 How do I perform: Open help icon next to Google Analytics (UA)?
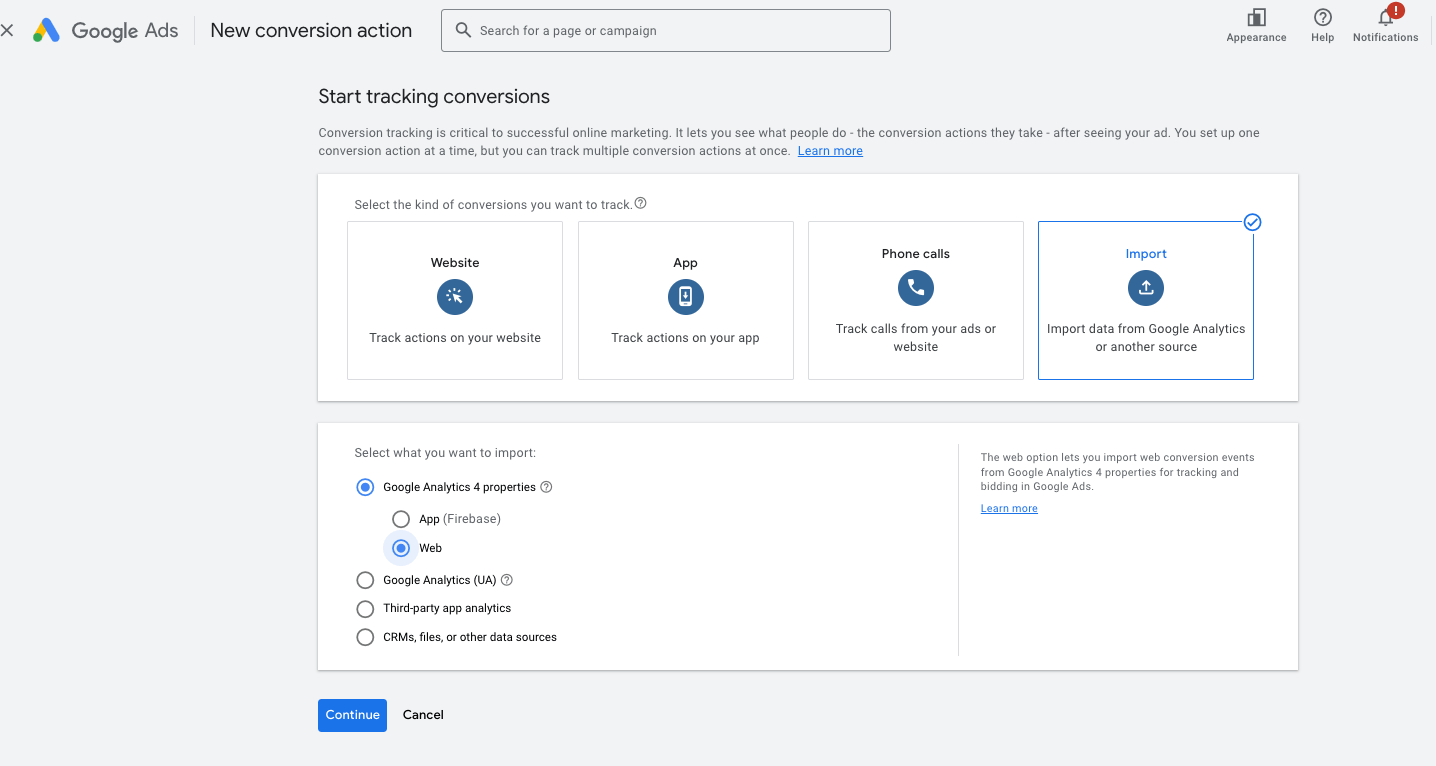(x=507, y=580)
